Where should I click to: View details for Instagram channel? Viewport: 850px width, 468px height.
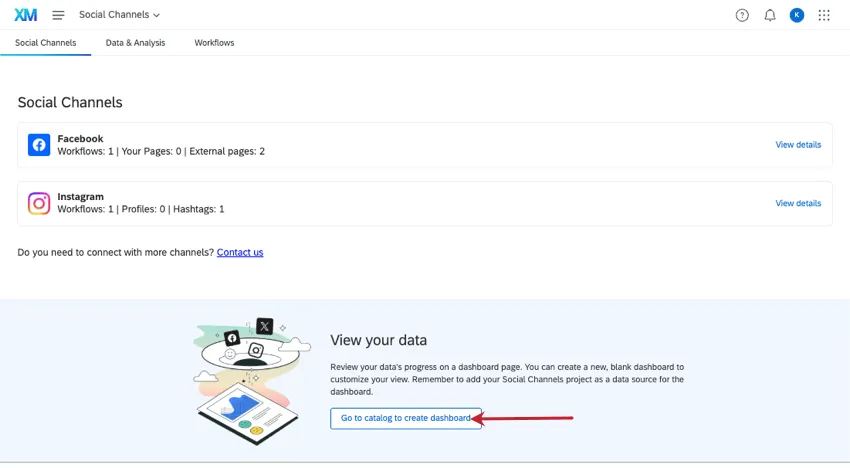[798, 204]
